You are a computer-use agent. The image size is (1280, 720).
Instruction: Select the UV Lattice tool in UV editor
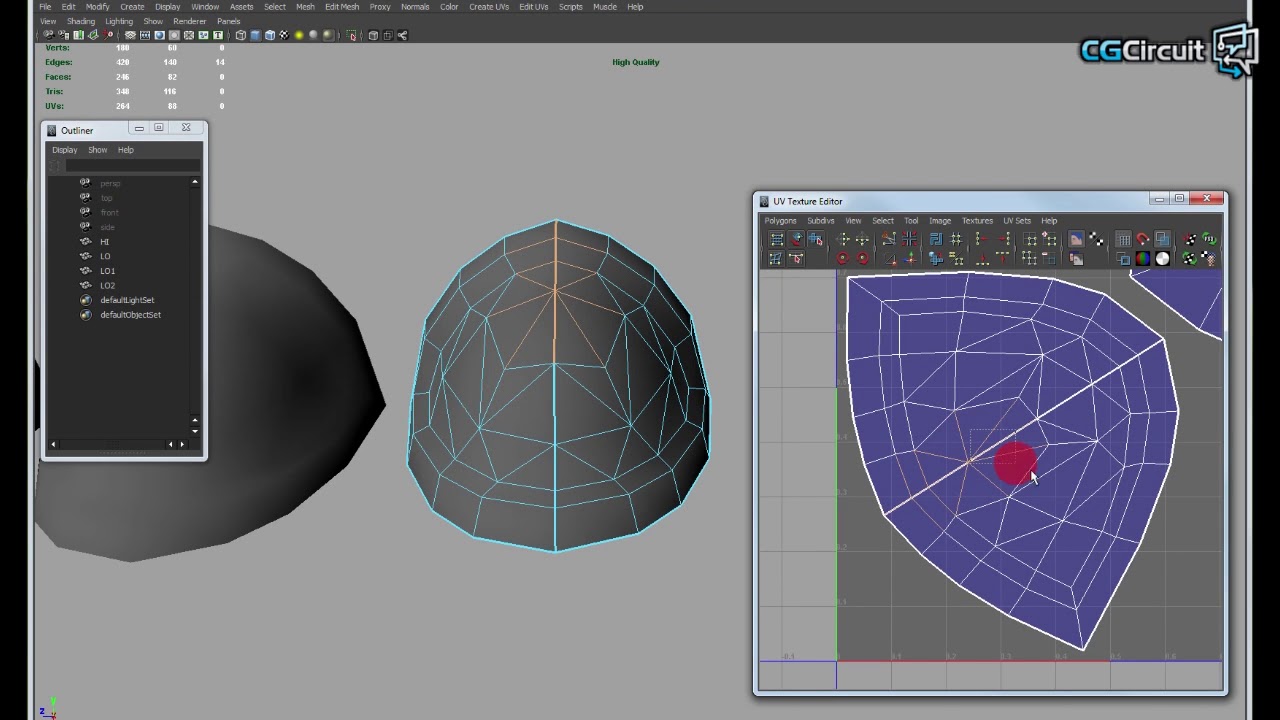pos(776,239)
